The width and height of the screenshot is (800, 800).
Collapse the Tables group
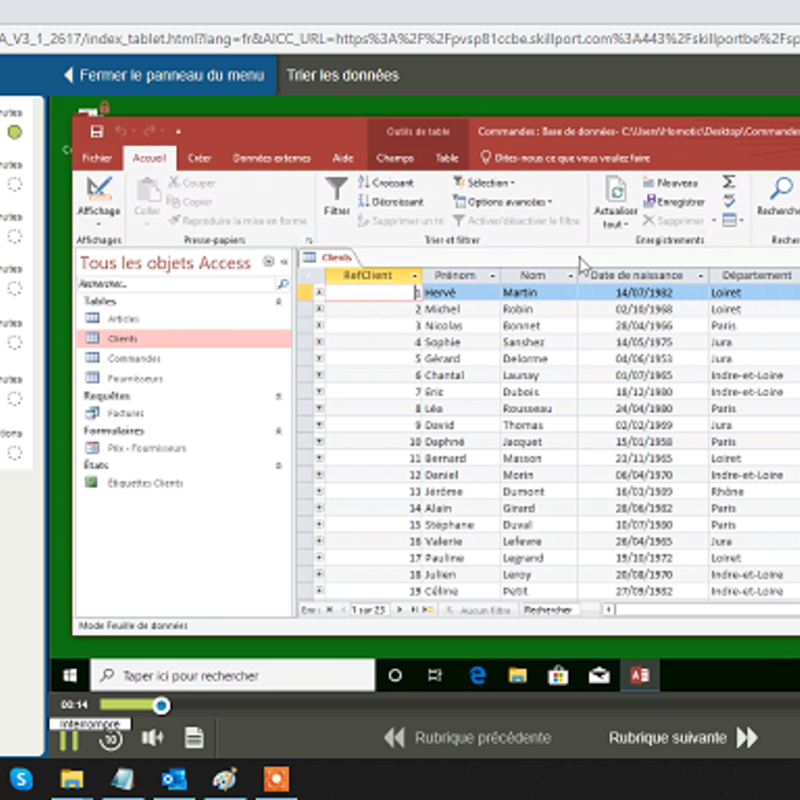click(279, 302)
